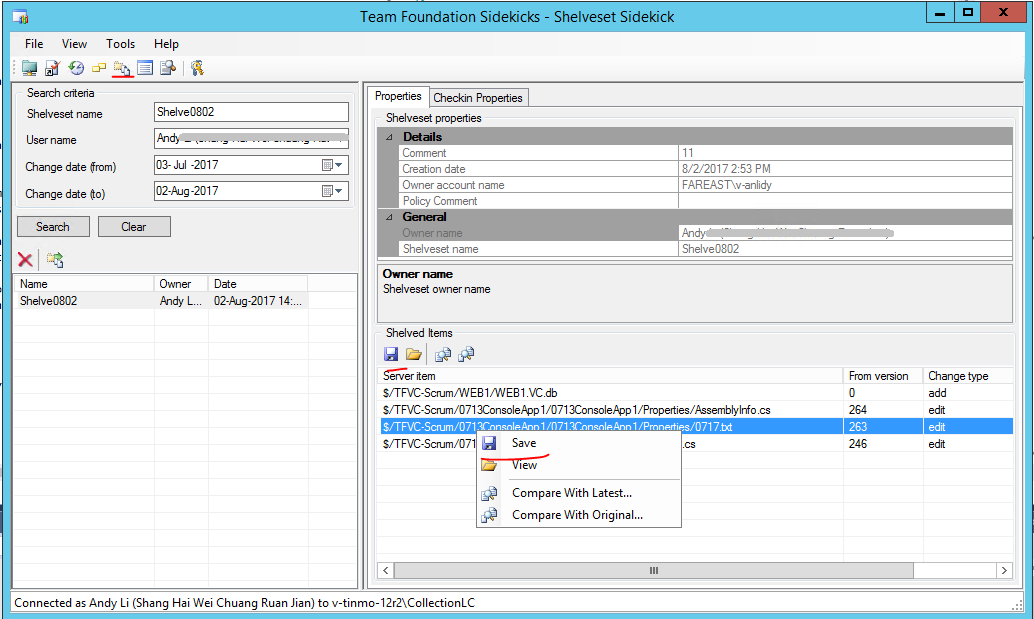The image size is (1034, 619).
Task: Click the 'add' change type cell
Action: pos(937,393)
